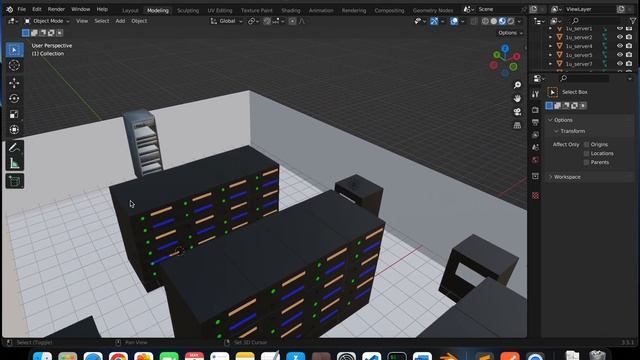
Task: Click the viewport navigation gizmo
Action: (505, 61)
